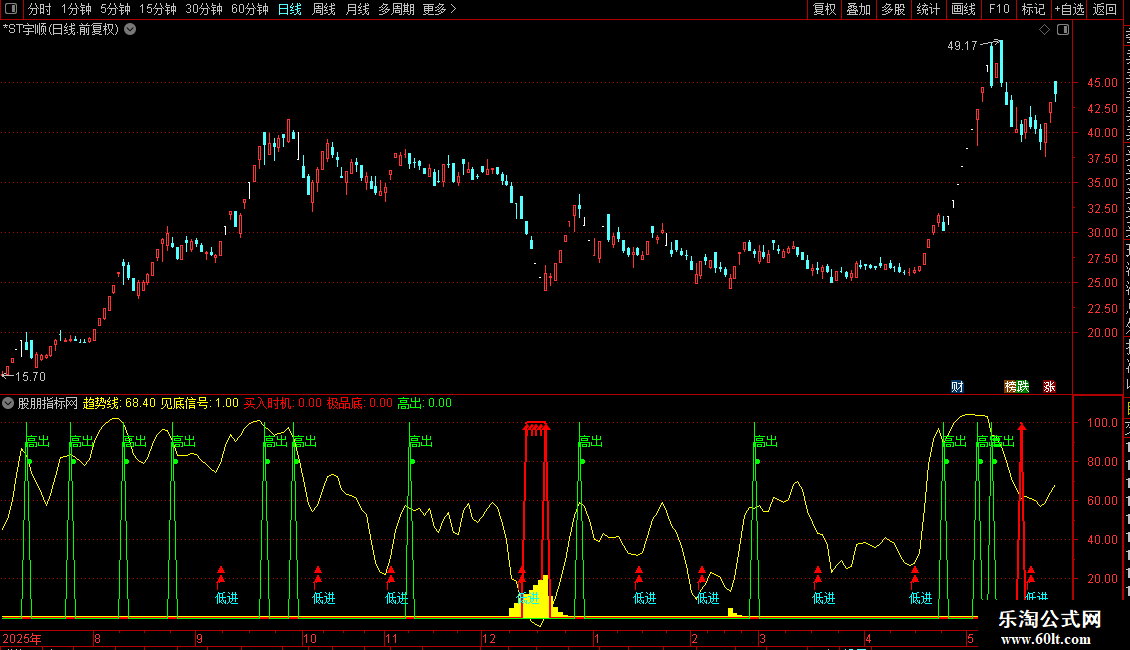Select the 日线 daily tab
This screenshot has width=1130, height=650.
point(290,9)
